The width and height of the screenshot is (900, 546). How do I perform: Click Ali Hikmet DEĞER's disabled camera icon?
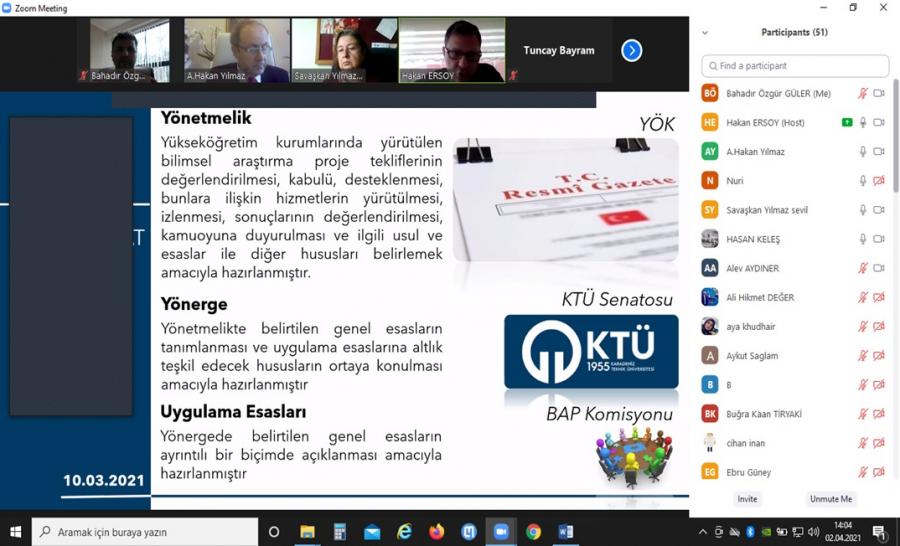click(879, 298)
